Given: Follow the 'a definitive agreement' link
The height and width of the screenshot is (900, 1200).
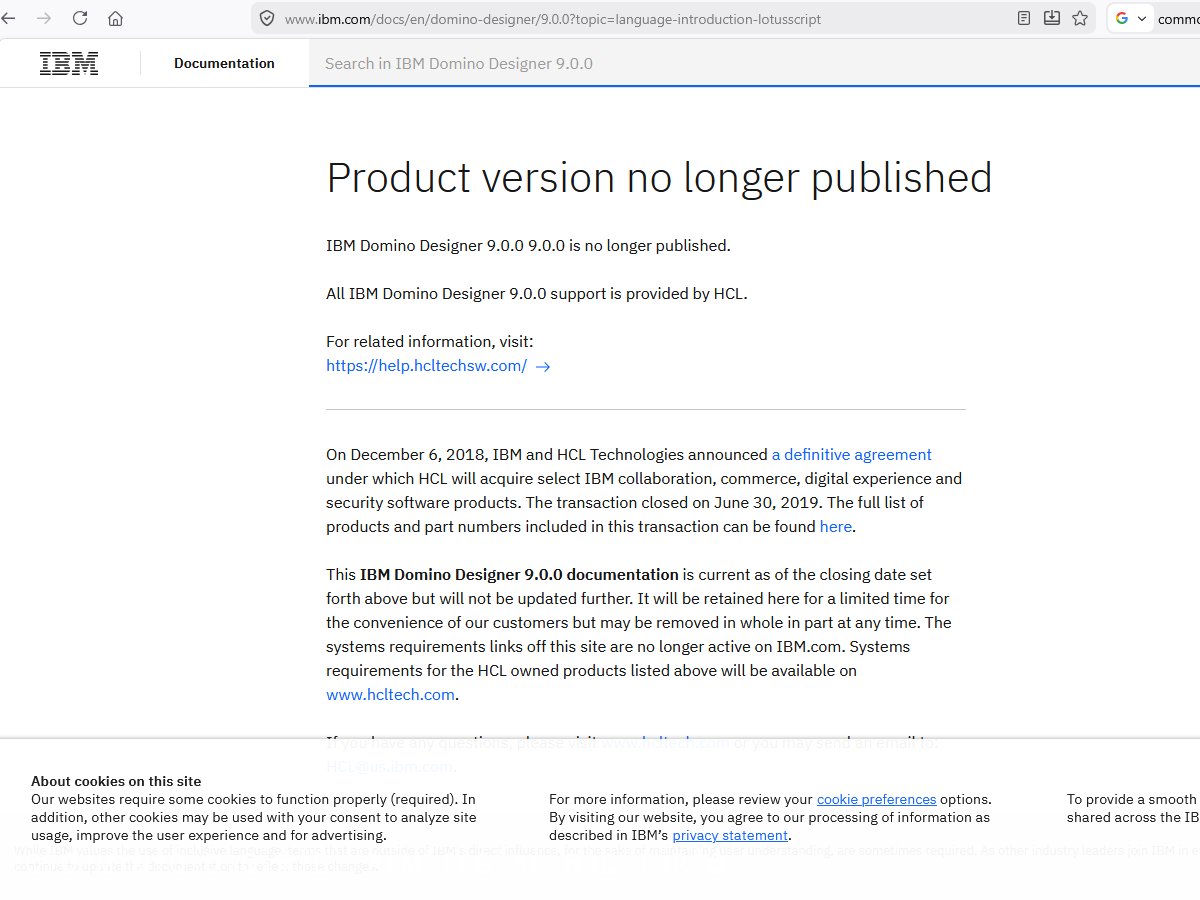Looking at the screenshot, I should tap(851, 454).
